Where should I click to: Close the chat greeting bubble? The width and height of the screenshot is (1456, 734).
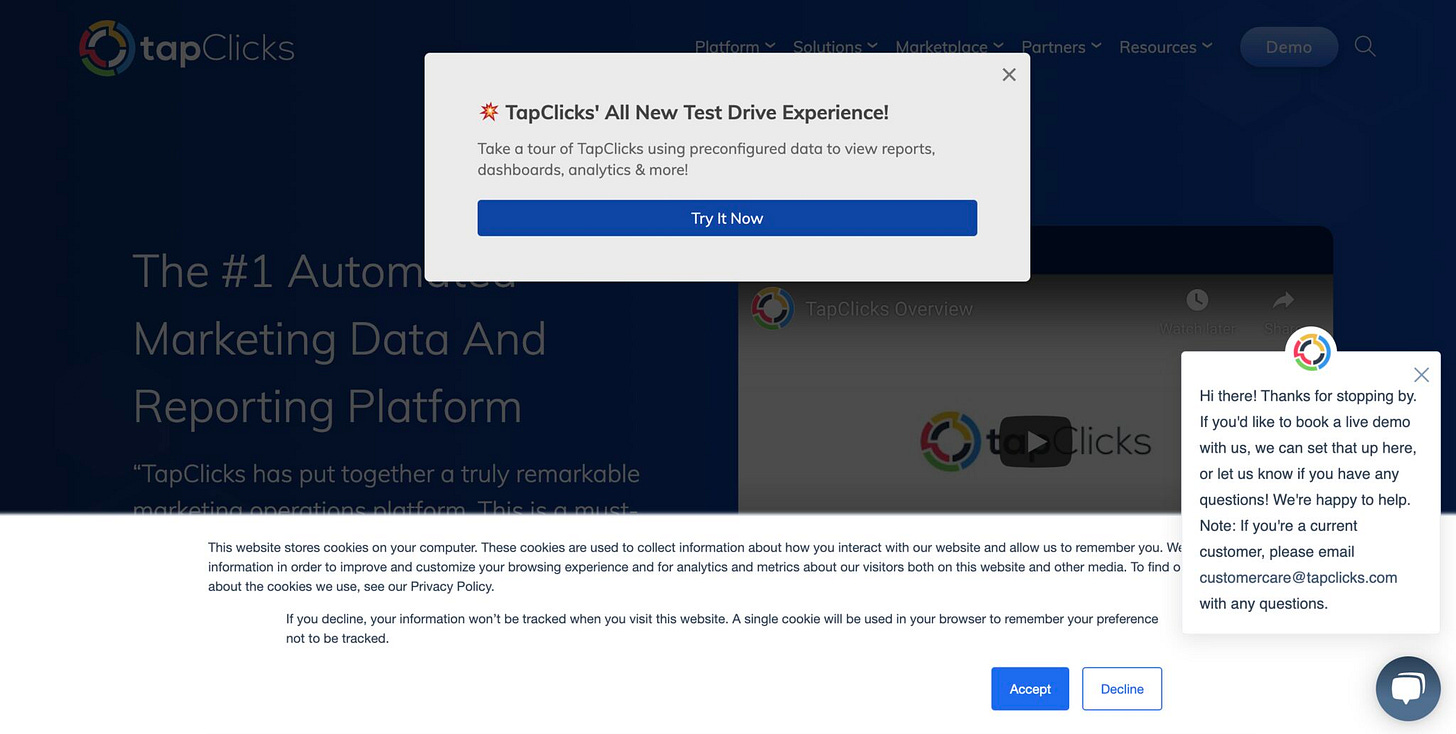(x=1421, y=375)
